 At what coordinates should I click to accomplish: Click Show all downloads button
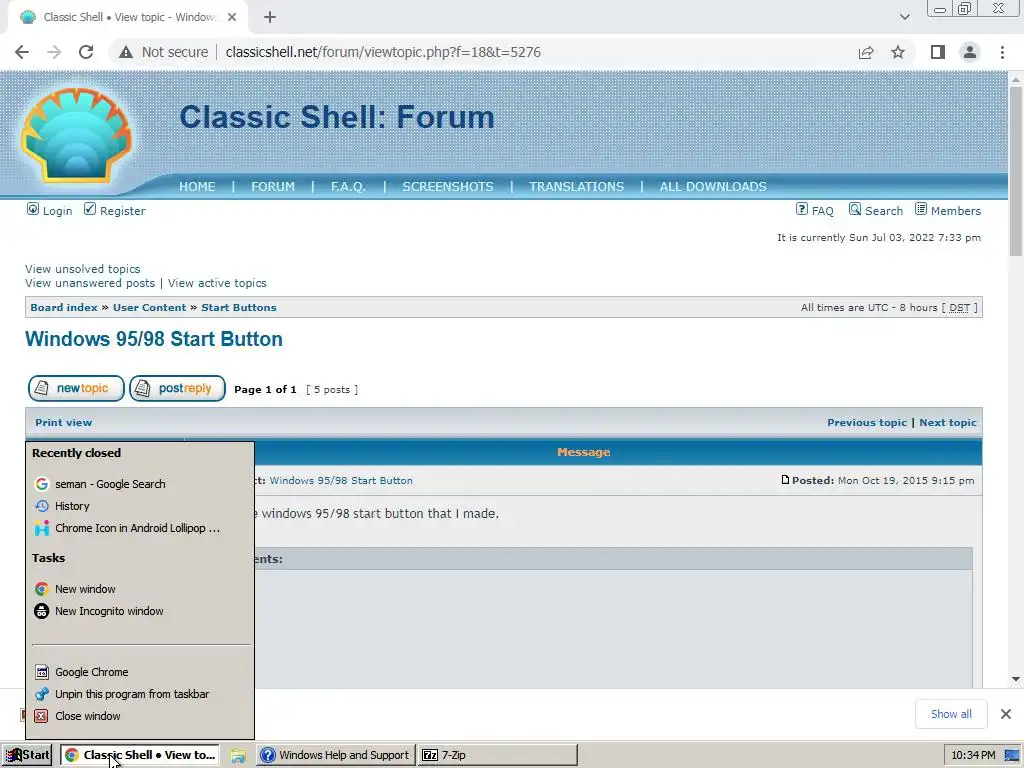(951, 714)
